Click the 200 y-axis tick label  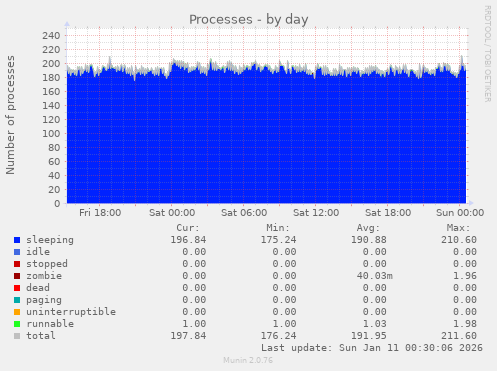pyautogui.click(x=51, y=63)
